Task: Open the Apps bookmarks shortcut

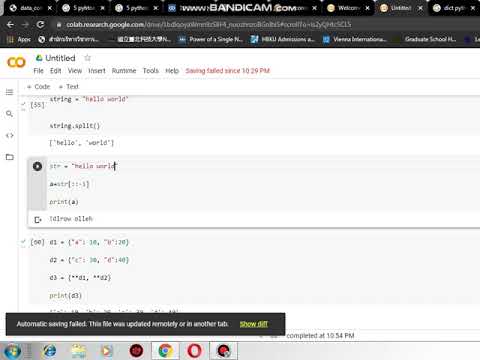Action: [x=19, y=39]
